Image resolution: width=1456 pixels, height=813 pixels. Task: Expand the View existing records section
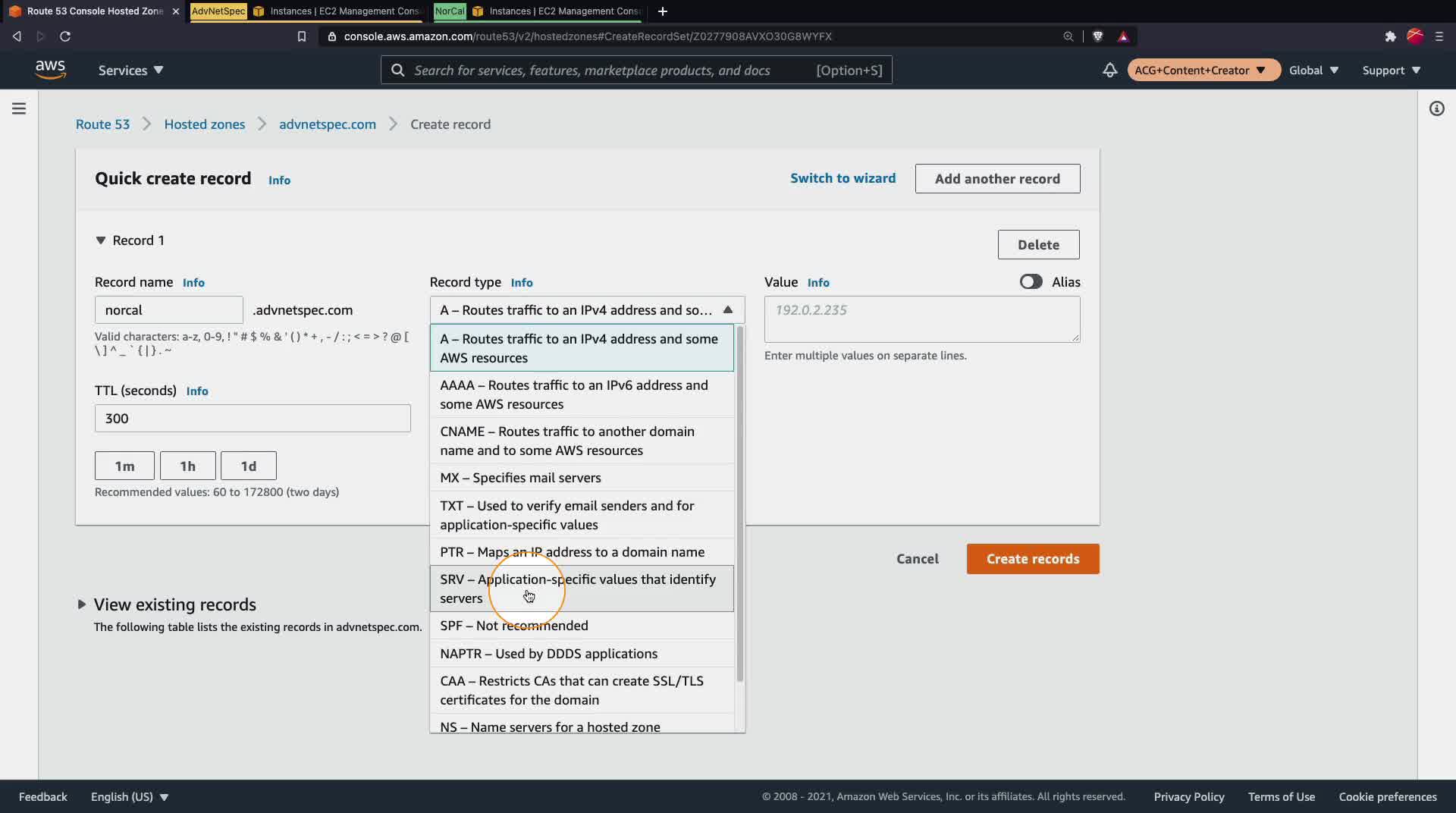tap(81, 604)
